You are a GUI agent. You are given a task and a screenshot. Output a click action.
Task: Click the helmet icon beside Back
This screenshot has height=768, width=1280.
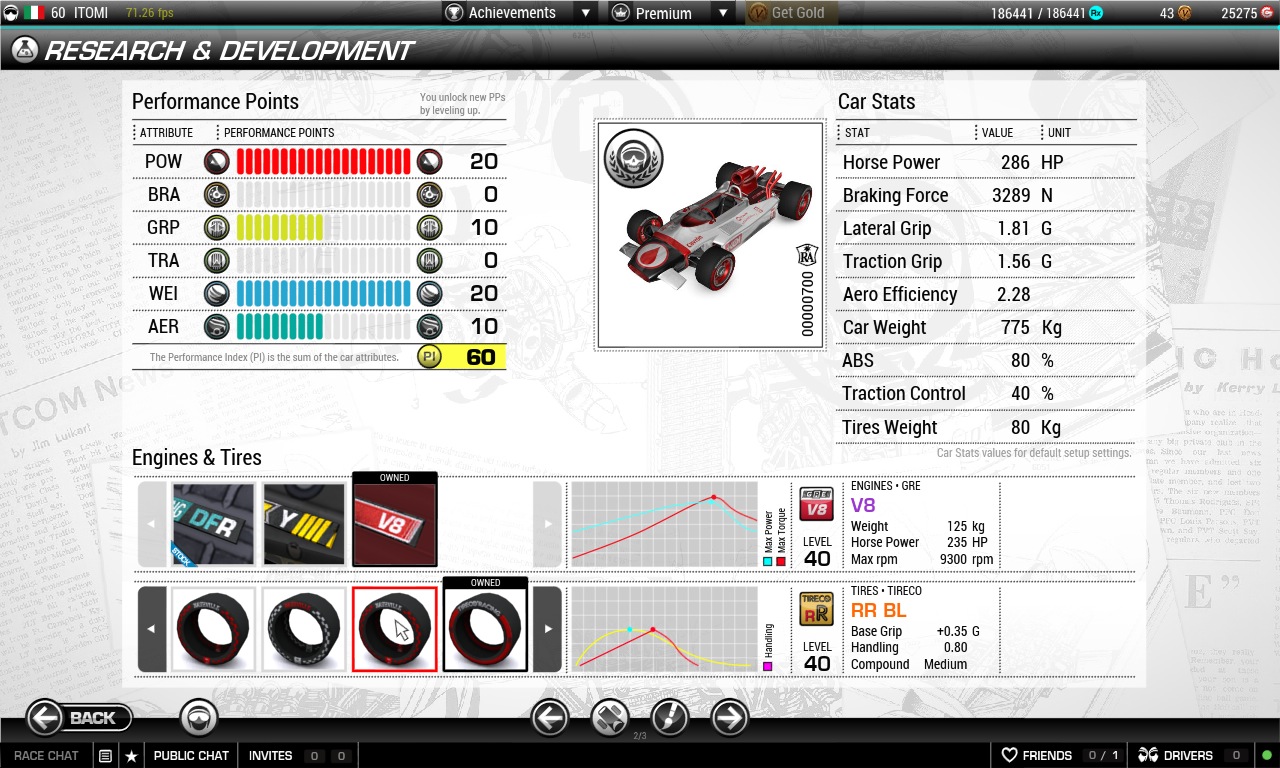click(199, 717)
